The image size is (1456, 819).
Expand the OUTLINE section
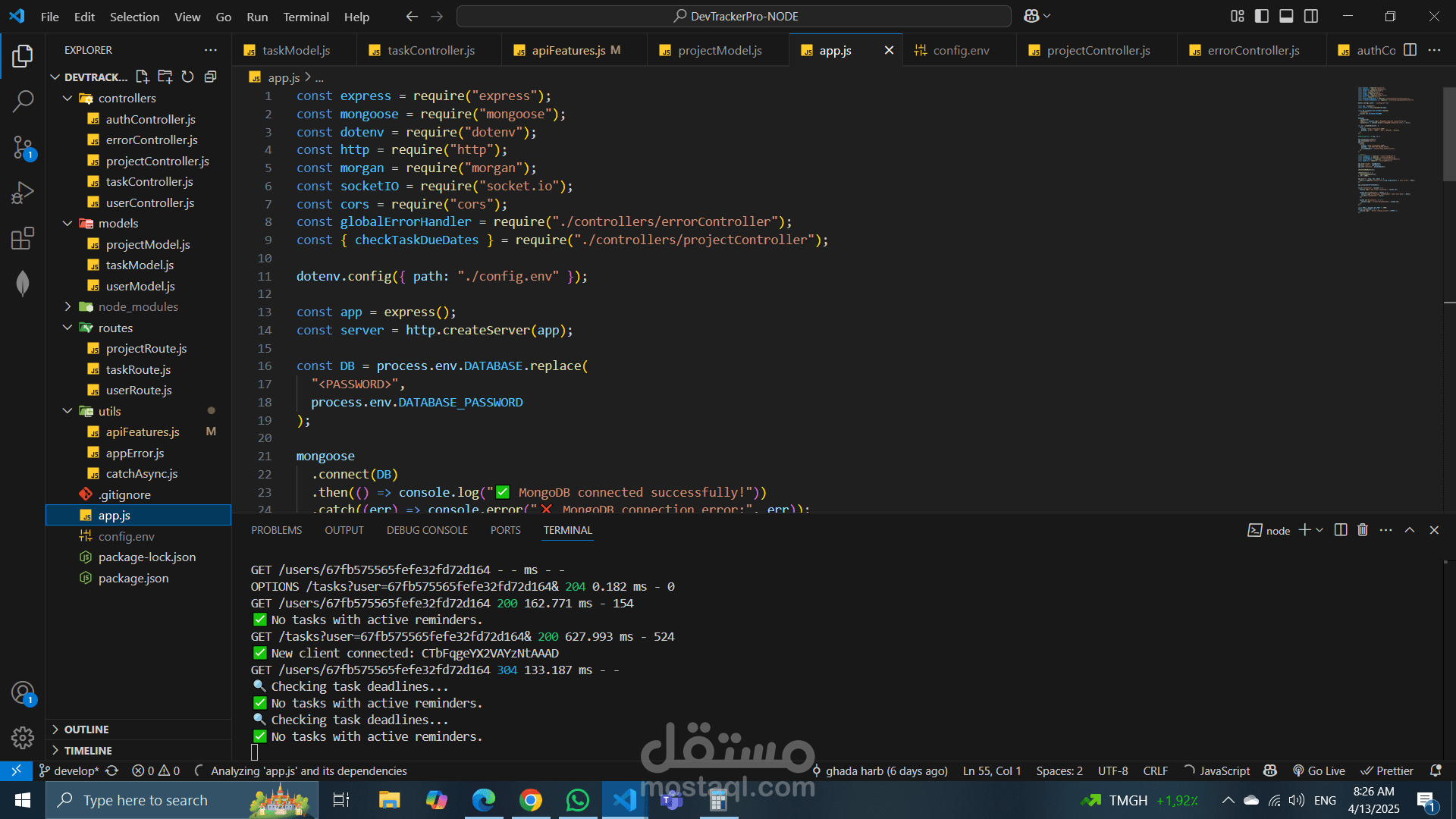tap(86, 729)
